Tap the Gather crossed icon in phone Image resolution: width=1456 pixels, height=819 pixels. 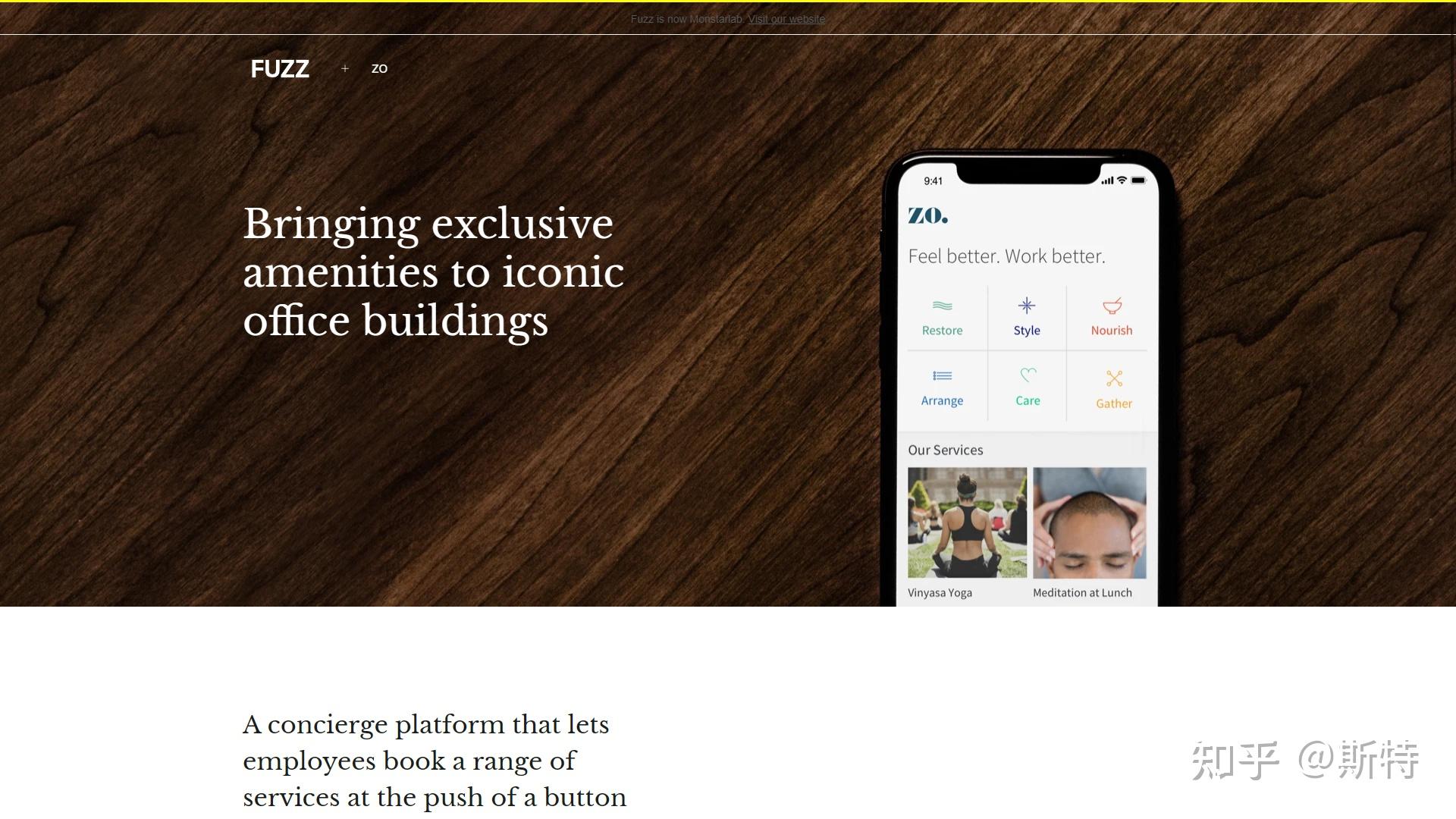(x=1114, y=378)
